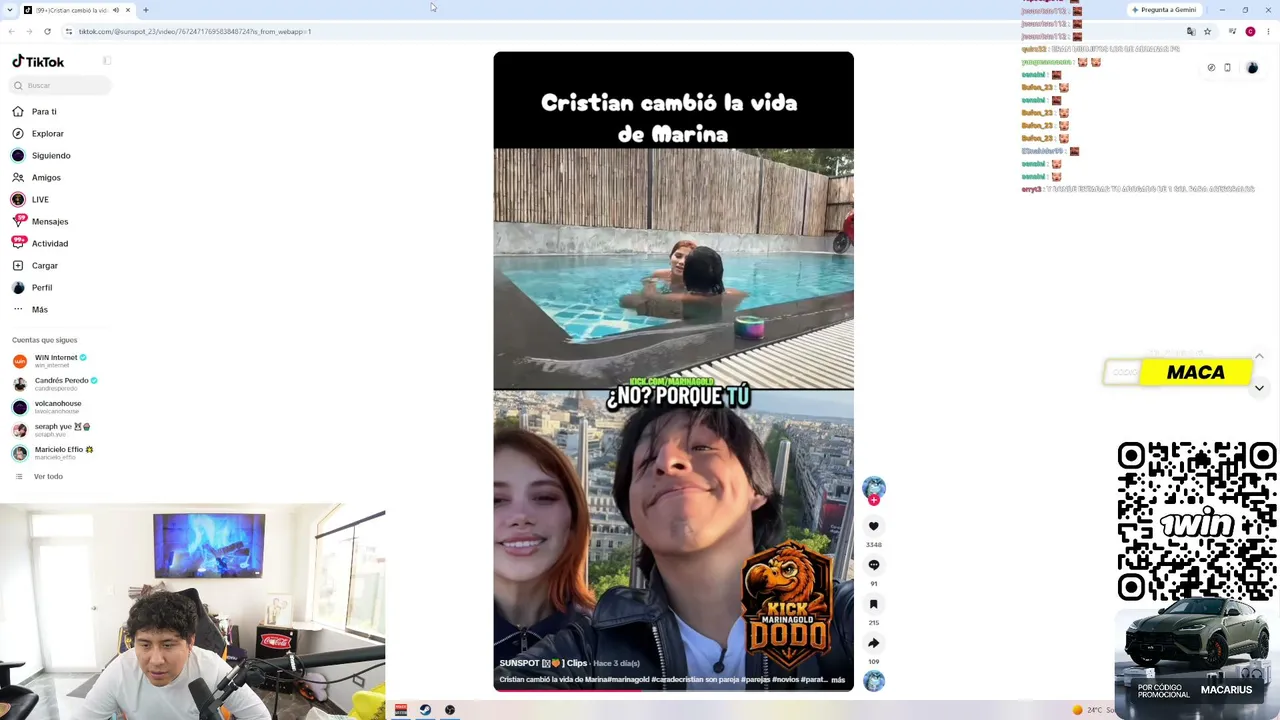Open the TikTok logo home link
Screen dimensions: 1280x720
(x=38, y=62)
